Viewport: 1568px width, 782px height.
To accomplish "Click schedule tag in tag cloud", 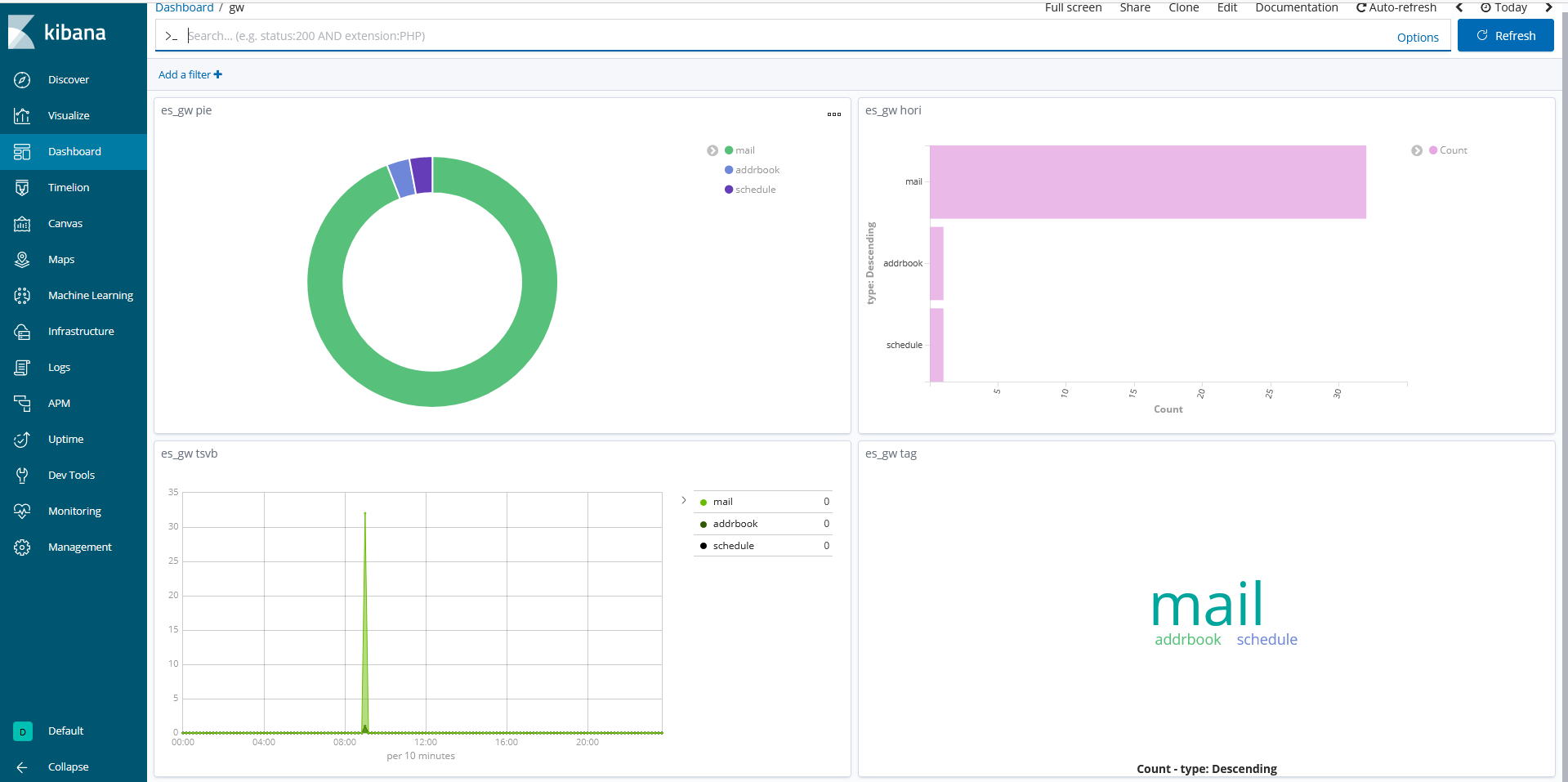I will click(x=1266, y=640).
